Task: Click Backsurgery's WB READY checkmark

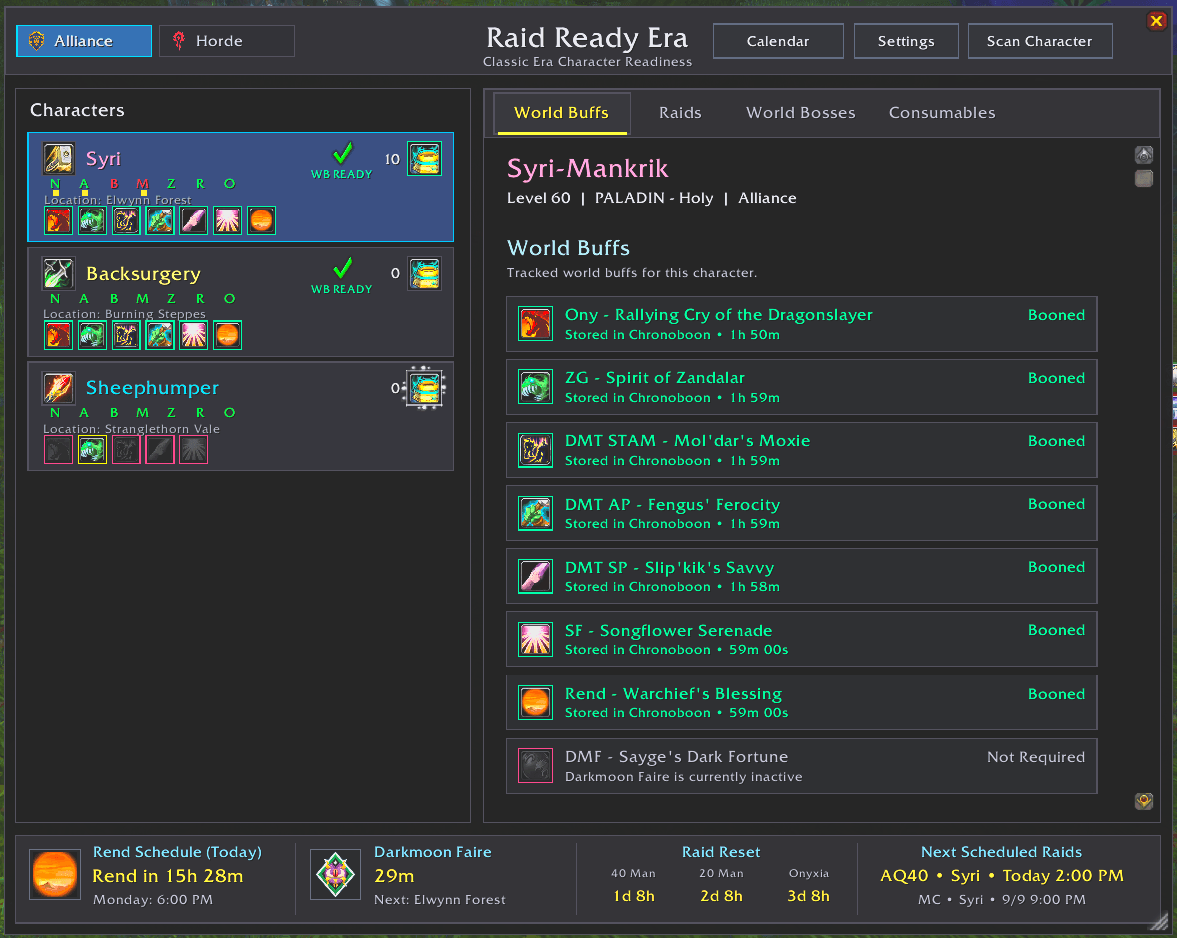Action: coord(342,268)
